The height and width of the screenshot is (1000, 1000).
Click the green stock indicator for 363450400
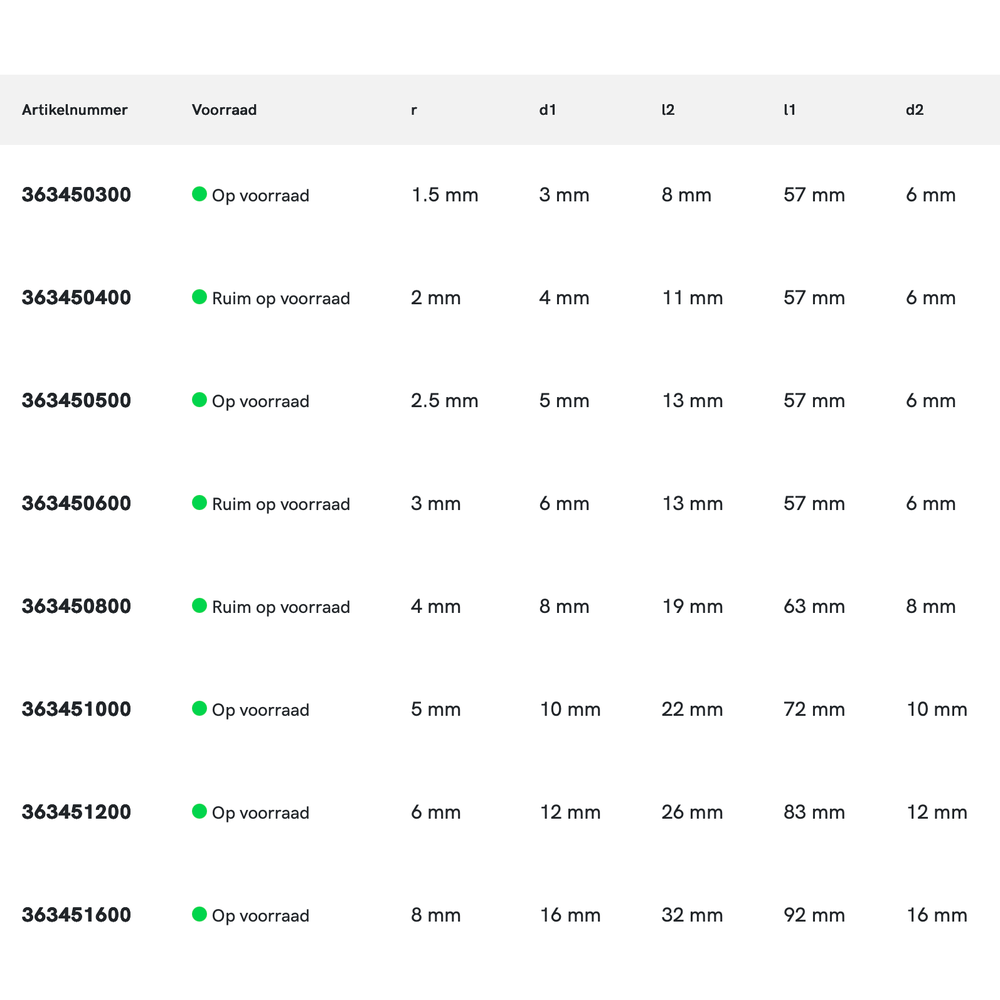pyautogui.click(x=199, y=297)
